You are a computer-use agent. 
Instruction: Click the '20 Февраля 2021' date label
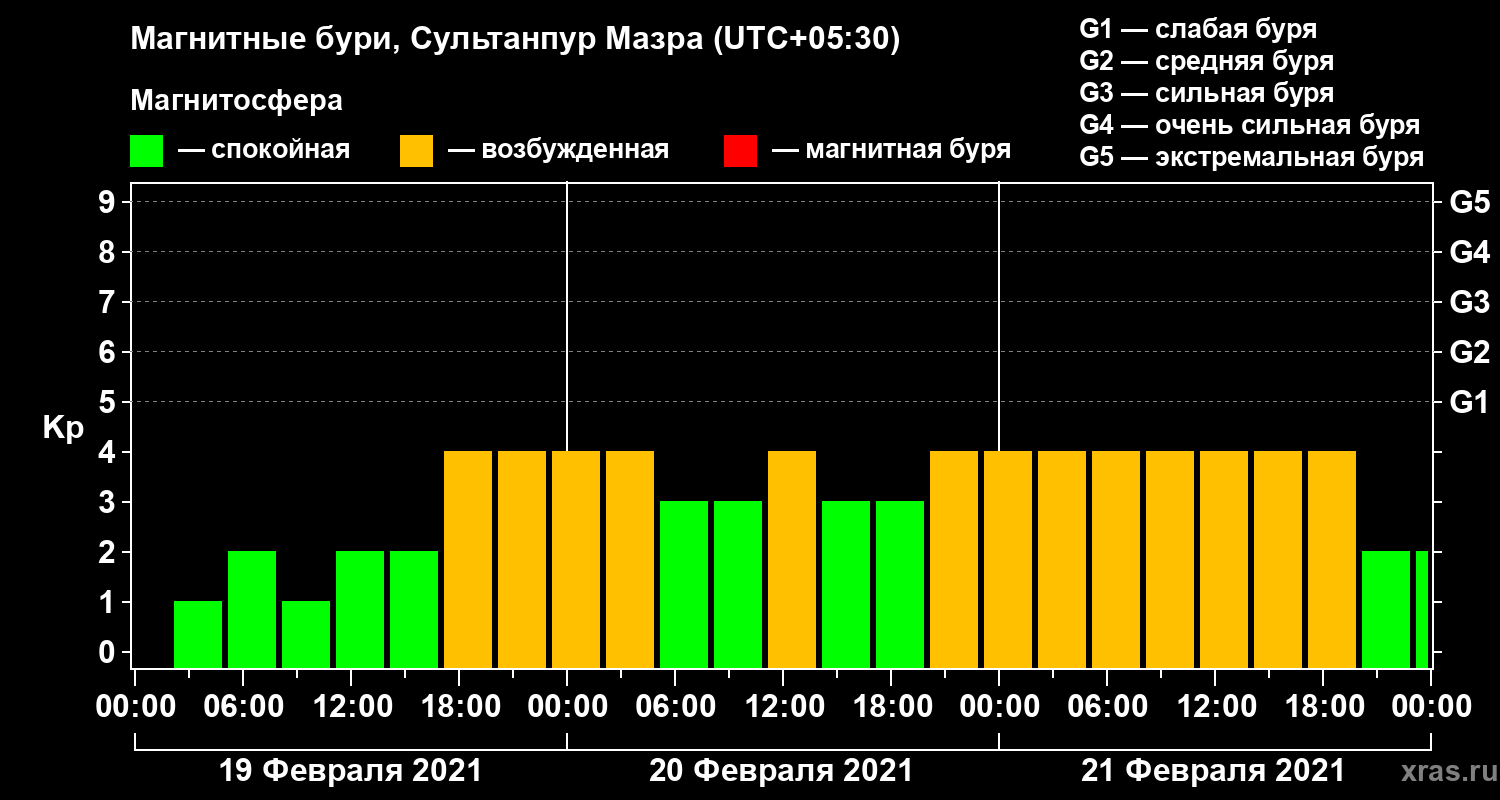(x=781, y=771)
